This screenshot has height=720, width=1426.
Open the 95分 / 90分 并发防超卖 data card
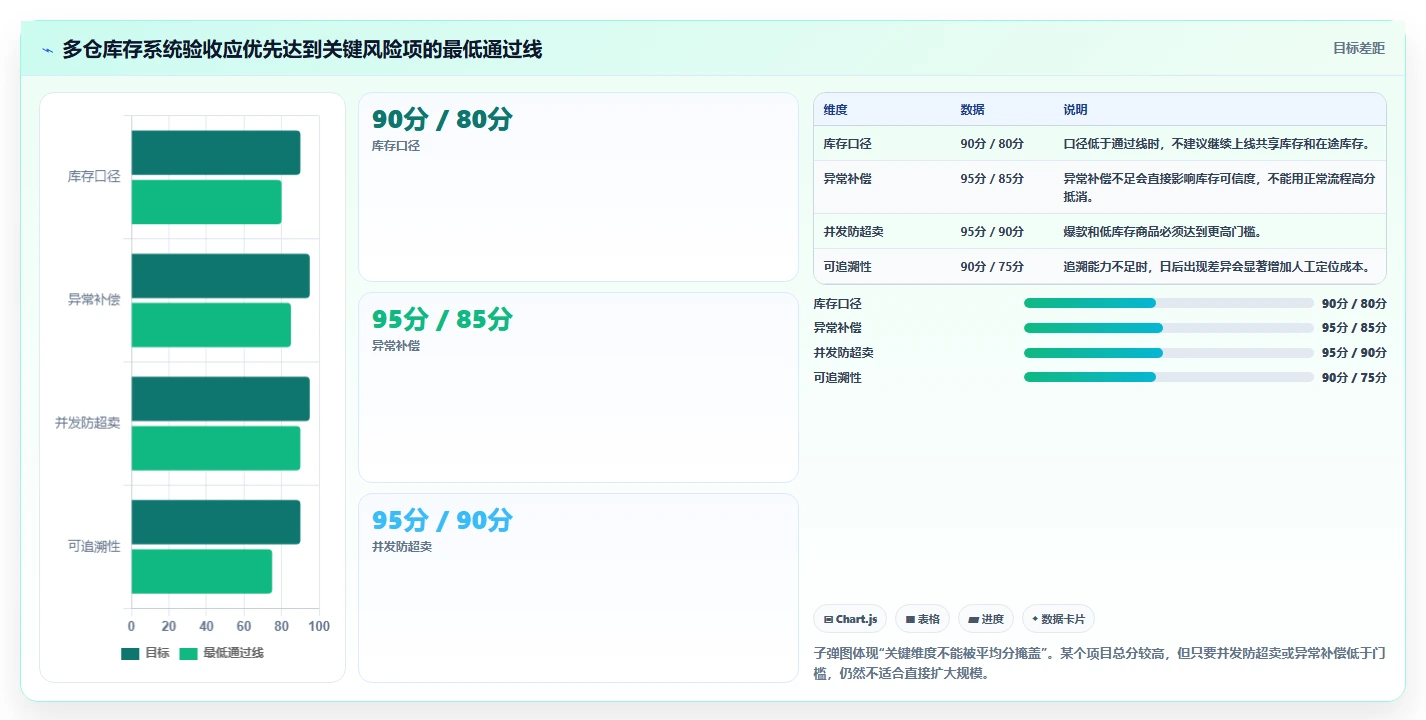(578, 588)
